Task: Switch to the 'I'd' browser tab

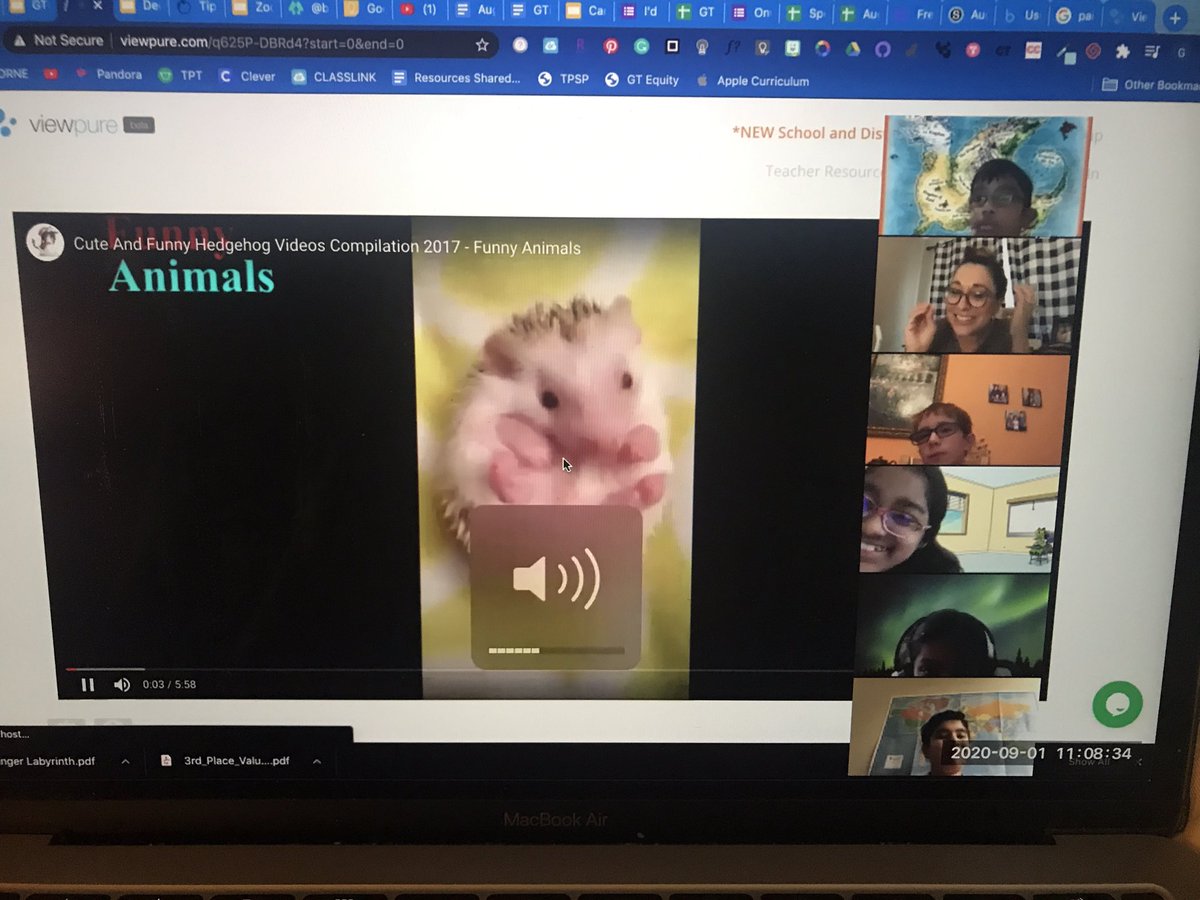Action: coord(642,11)
